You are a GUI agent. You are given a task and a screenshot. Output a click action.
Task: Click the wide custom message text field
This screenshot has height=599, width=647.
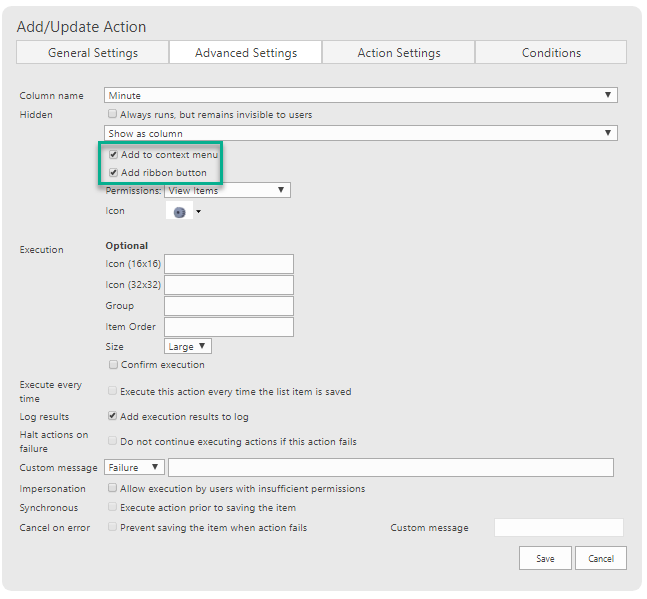[x=391, y=467]
